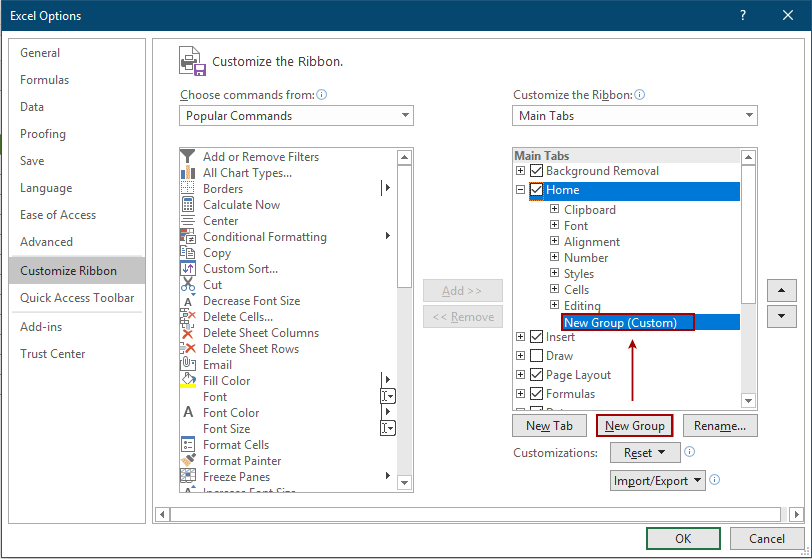Viewport: 812px width, 559px height.
Task: Collapse the Home tab tree node
Action: click(x=520, y=190)
